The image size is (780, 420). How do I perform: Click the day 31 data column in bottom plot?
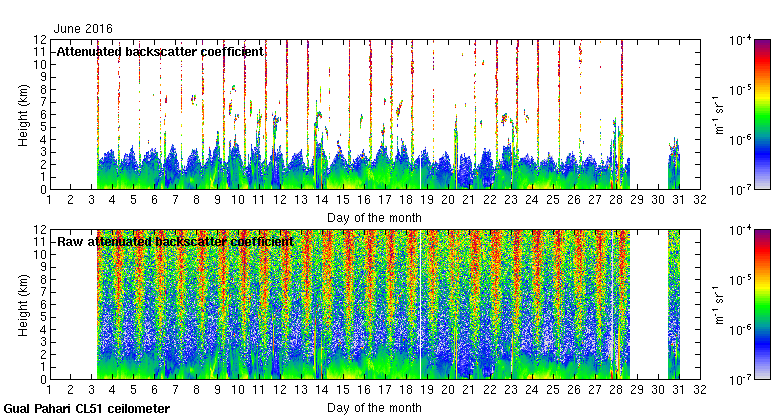click(674, 303)
